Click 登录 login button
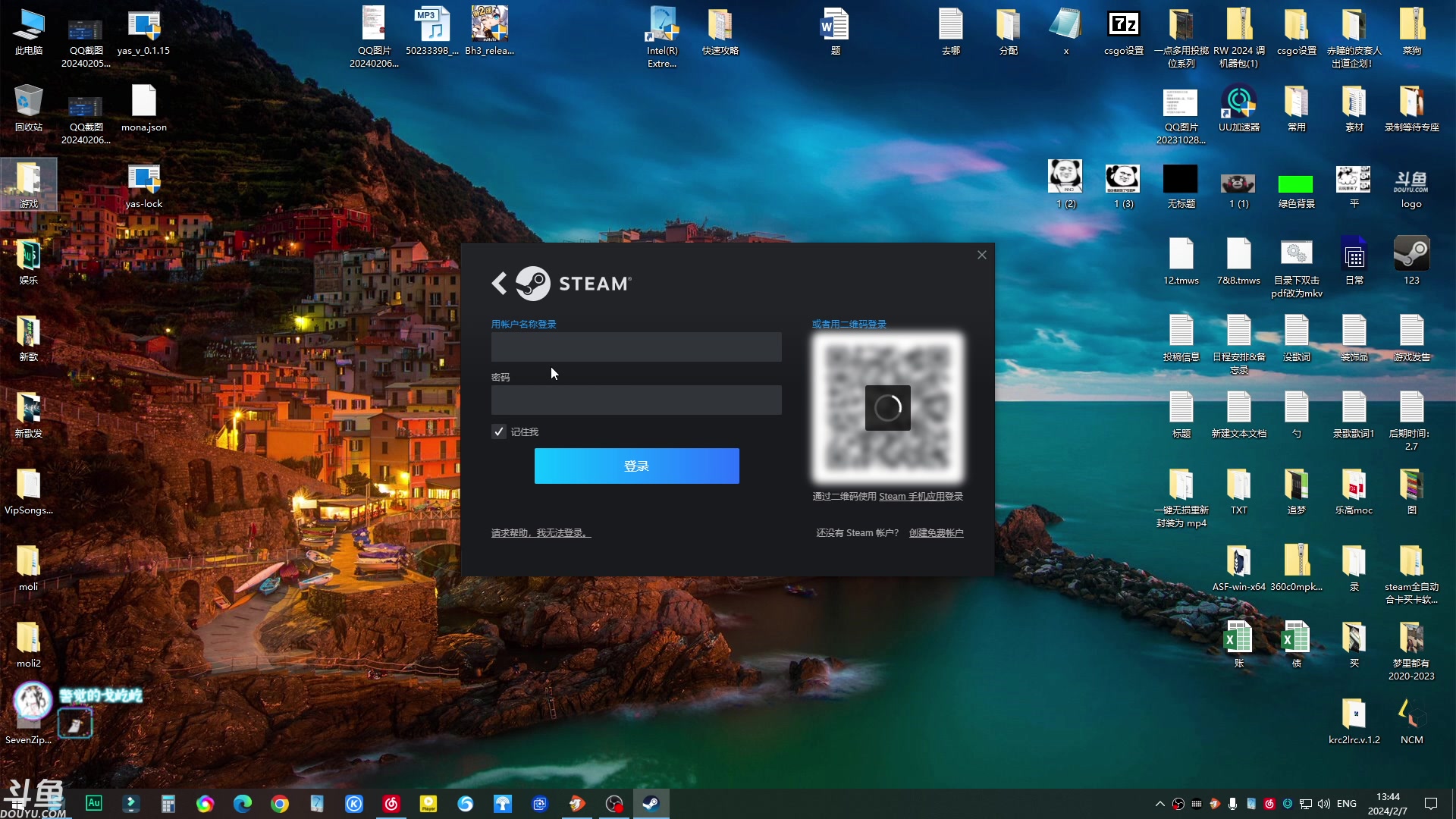 pos(637,466)
